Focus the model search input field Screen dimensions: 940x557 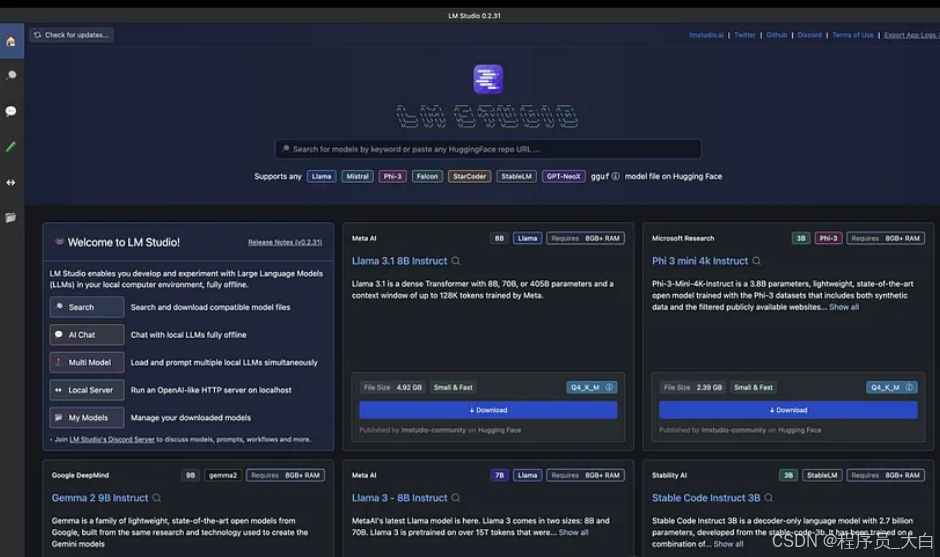pyautogui.click(x=488, y=149)
